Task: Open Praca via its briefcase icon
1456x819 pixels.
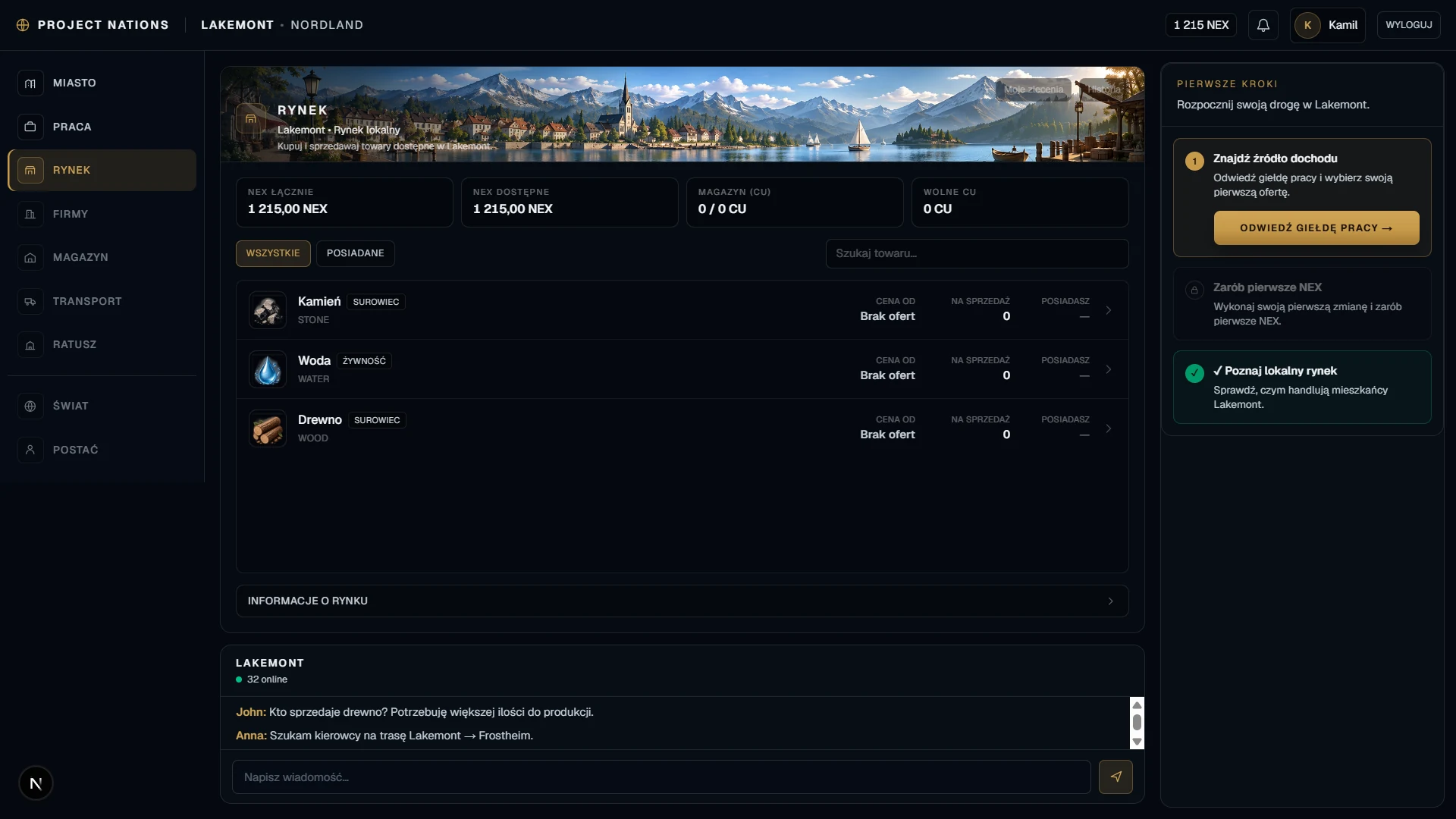Action: click(30, 127)
